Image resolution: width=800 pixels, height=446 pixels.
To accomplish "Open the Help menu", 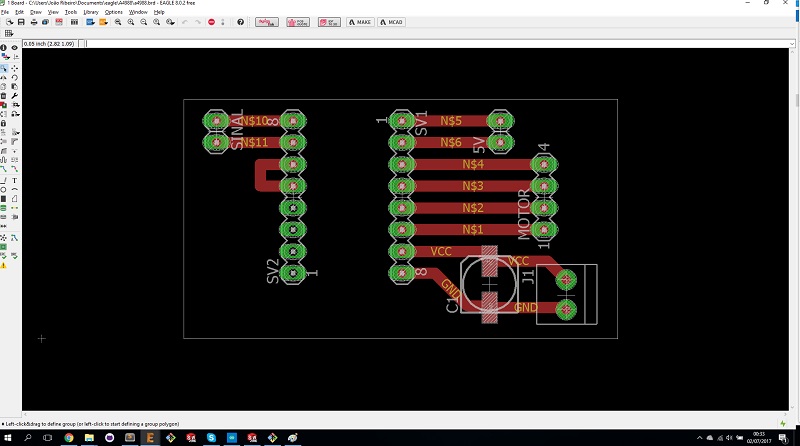I will (159, 12).
